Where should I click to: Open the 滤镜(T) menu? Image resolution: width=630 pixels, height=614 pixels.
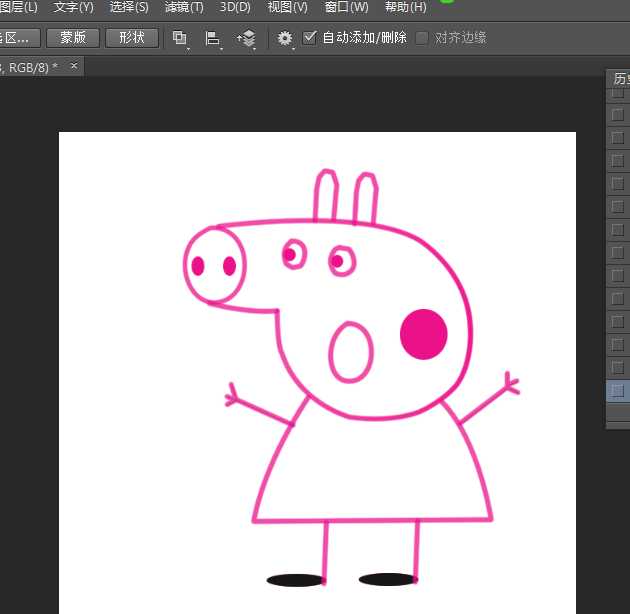pyautogui.click(x=184, y=7)
